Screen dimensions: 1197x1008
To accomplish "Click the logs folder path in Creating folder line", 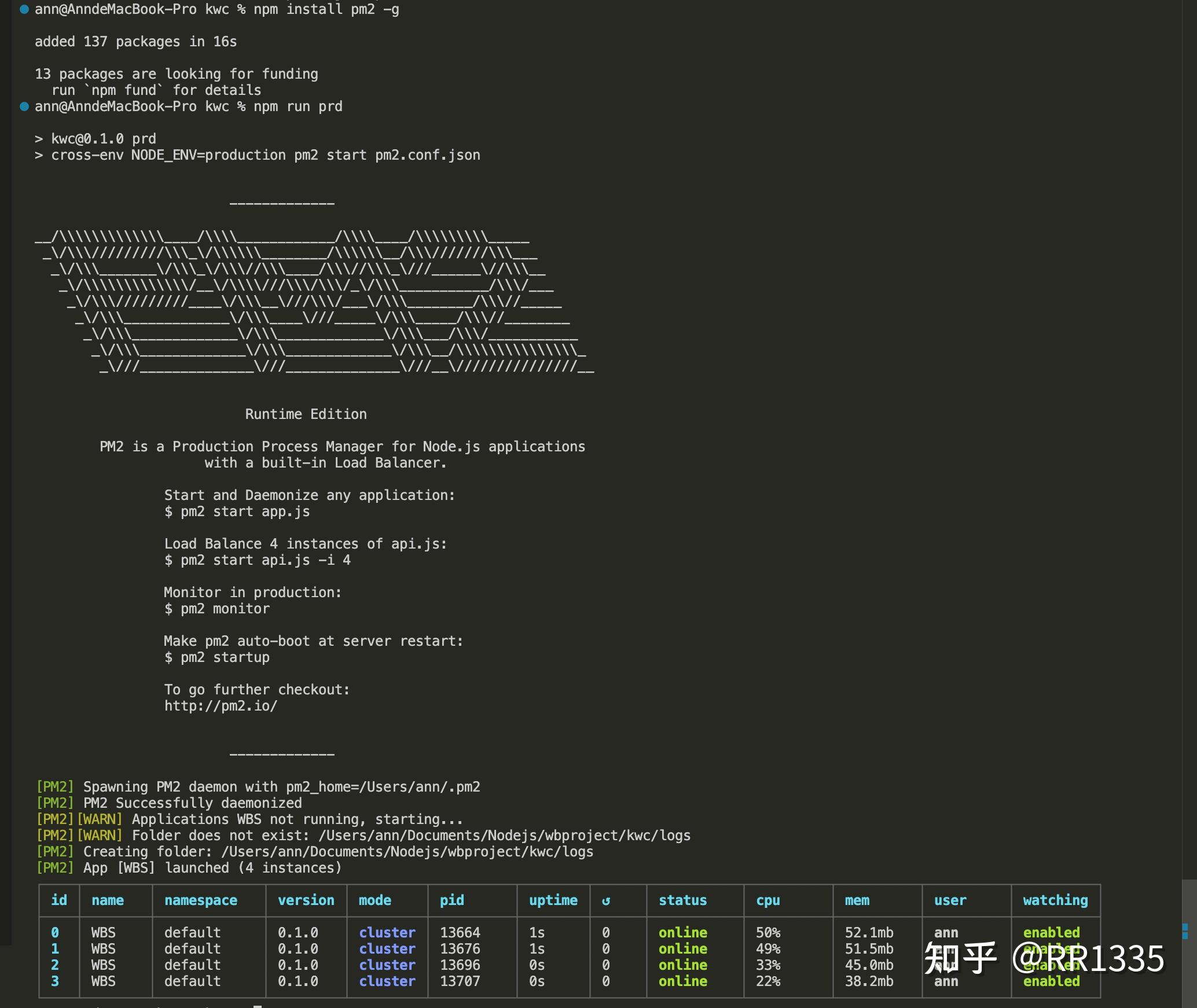I will (x=407, y=852).
